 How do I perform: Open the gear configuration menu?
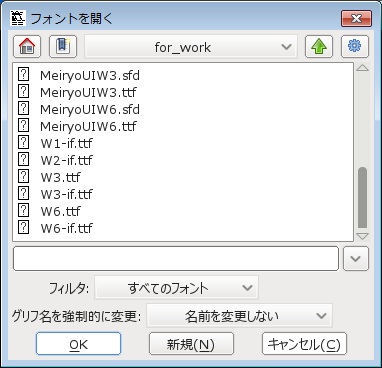point(355,47)
